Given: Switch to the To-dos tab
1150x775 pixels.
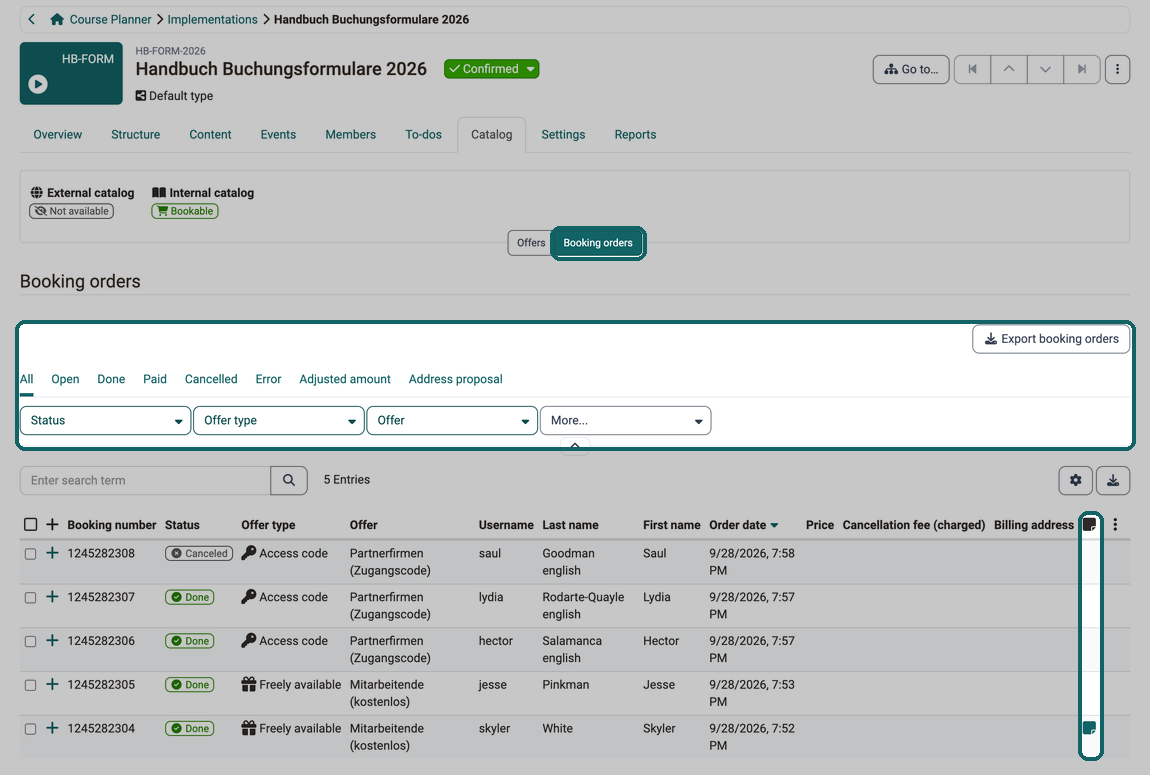Looking at the screenshot, I should pos(424,135).
